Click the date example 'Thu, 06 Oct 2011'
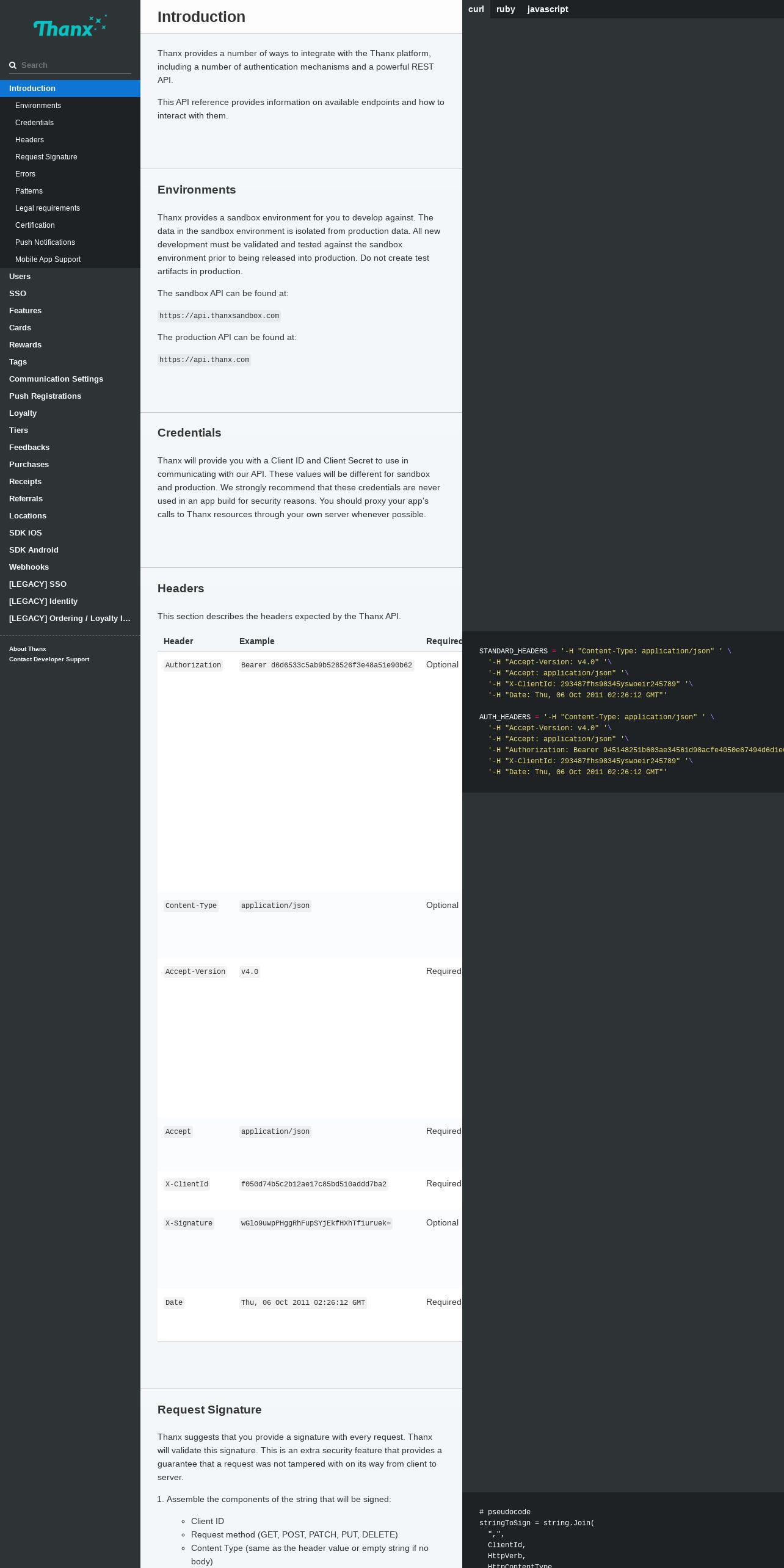The height and width of the screenshot is (1568, 784). [303, 1303]
